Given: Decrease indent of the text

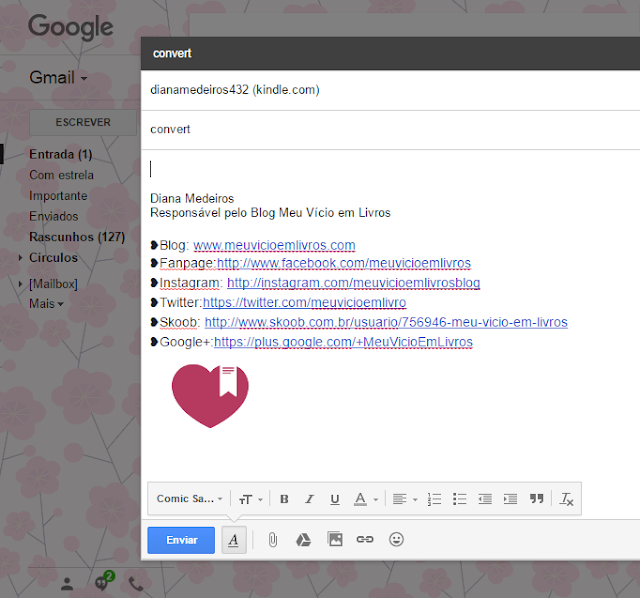Looking at the screenshot, I should point(485,499).
